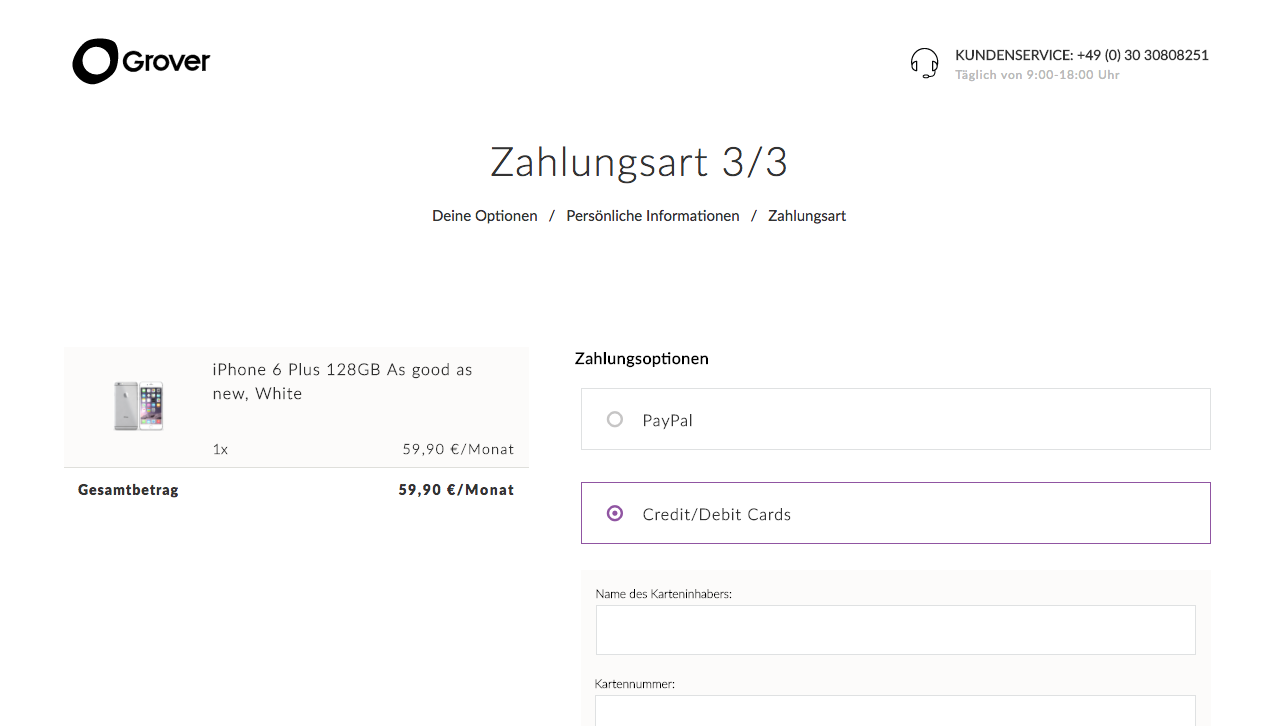Click the PayPal option label
This screenshot has height=726, width=1280.
pos(668,420)
